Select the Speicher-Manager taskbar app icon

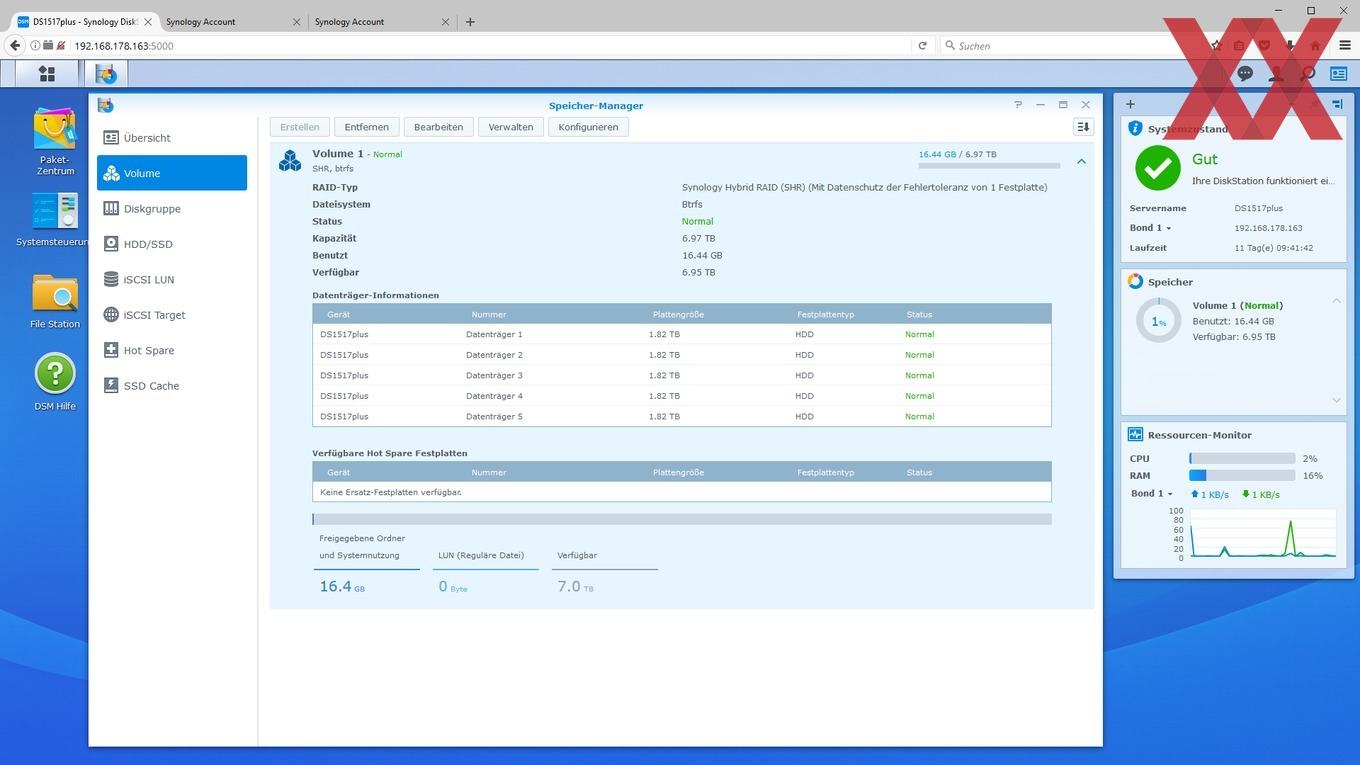coord(106,73)
